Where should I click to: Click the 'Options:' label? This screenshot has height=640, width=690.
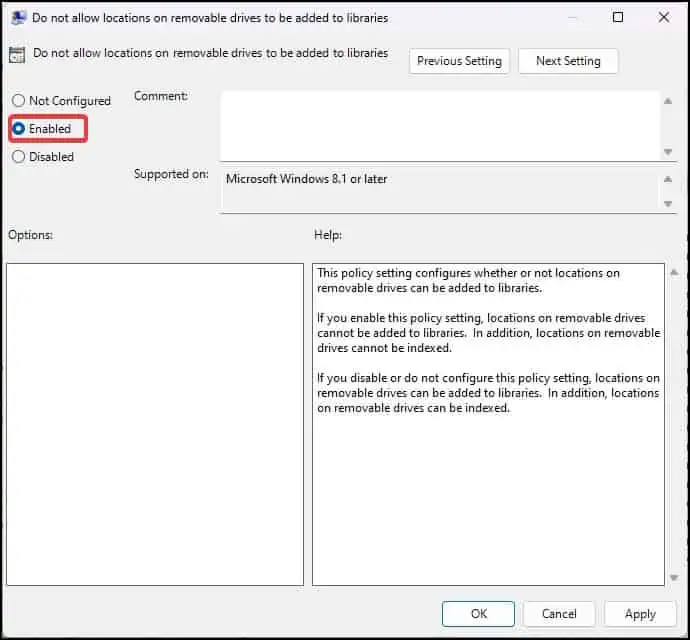[x=30, y=235]
